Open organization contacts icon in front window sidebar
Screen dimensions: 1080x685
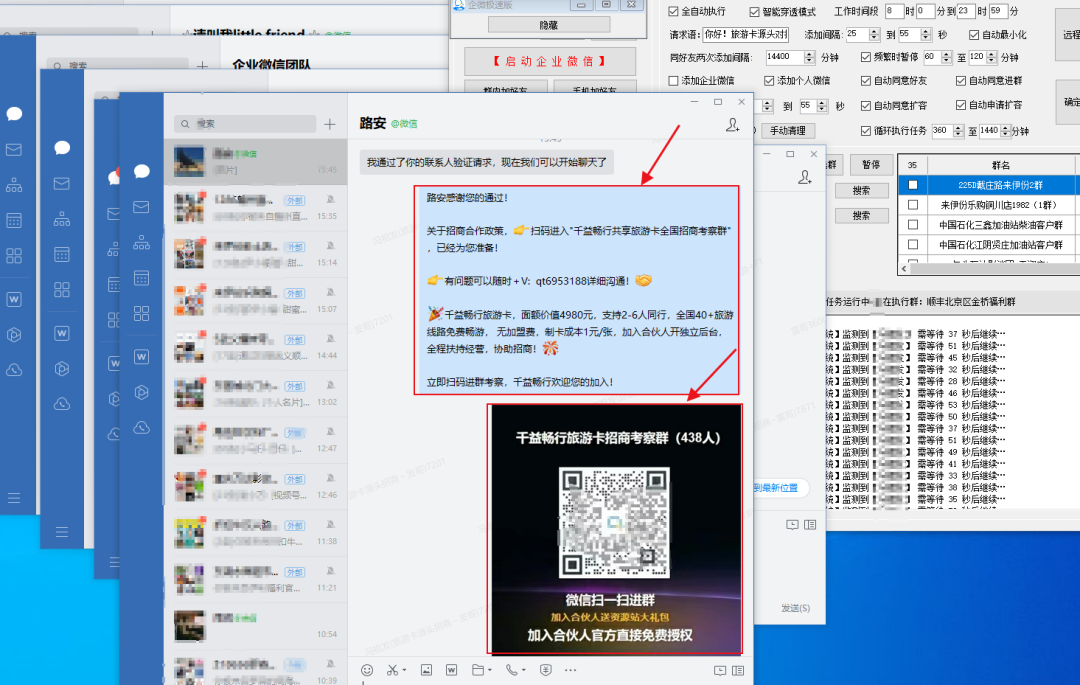point(141,242)
